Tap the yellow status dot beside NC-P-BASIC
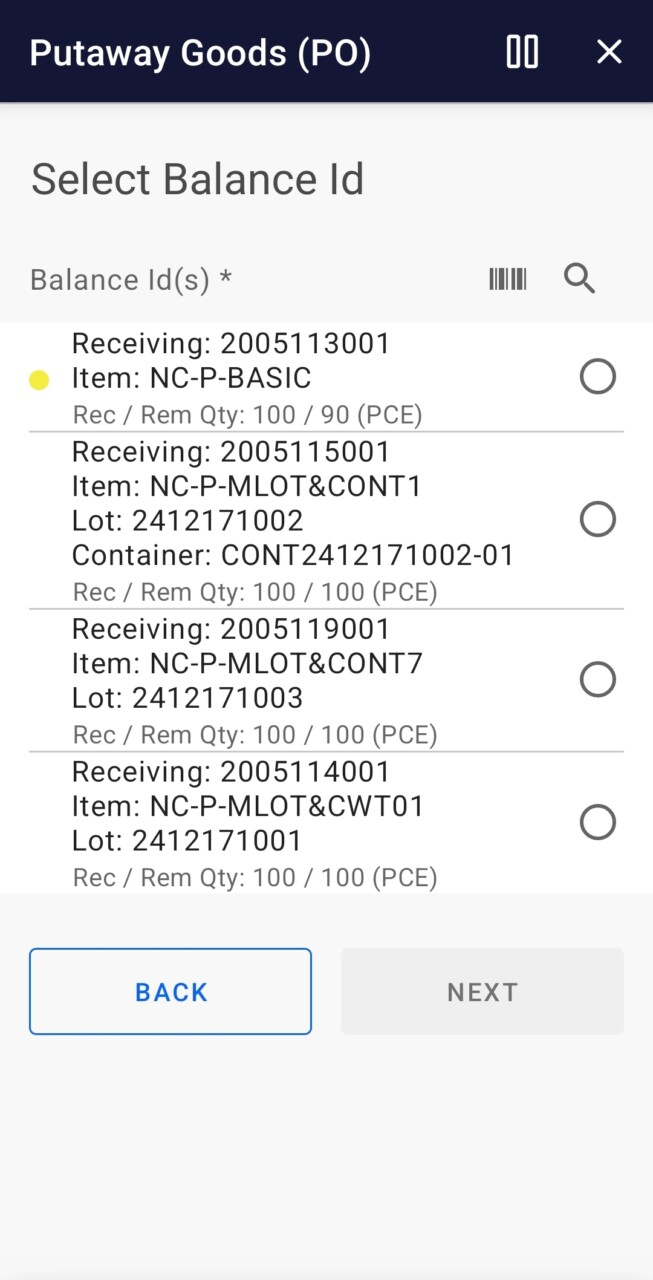 coord(39,380)
